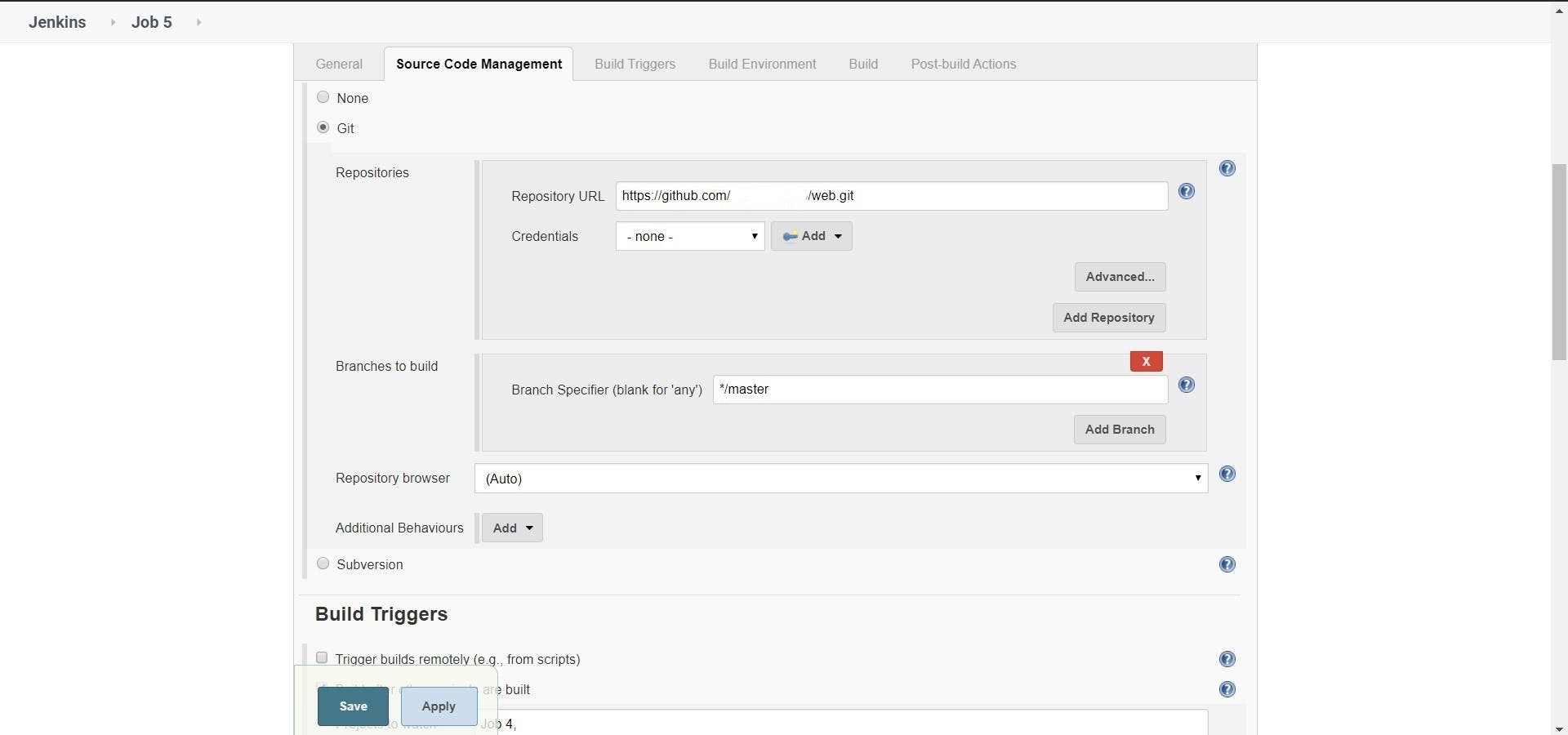Apply the configuration changes
Screen dimensions: 1568x735
pos(439,706)
